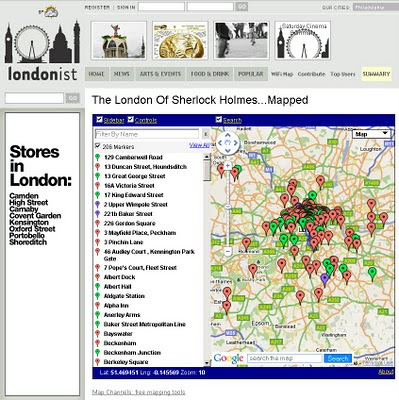Toggle the Sidebar checkbox
Viewport: 399px width, 400px height.
click(x=99, y=119)
